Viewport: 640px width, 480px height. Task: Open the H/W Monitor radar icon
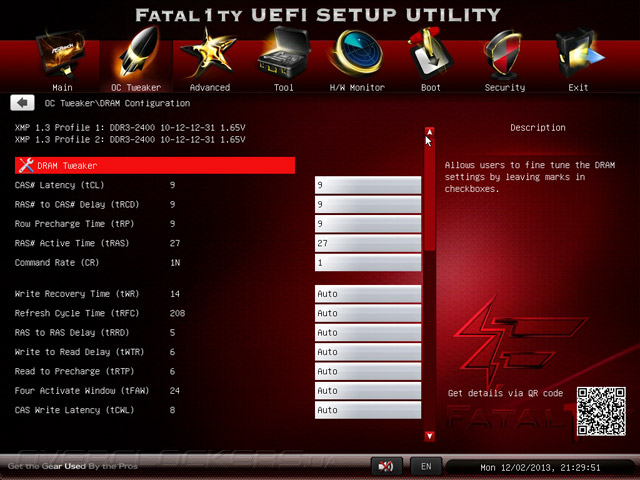click(x=356, y=53)
